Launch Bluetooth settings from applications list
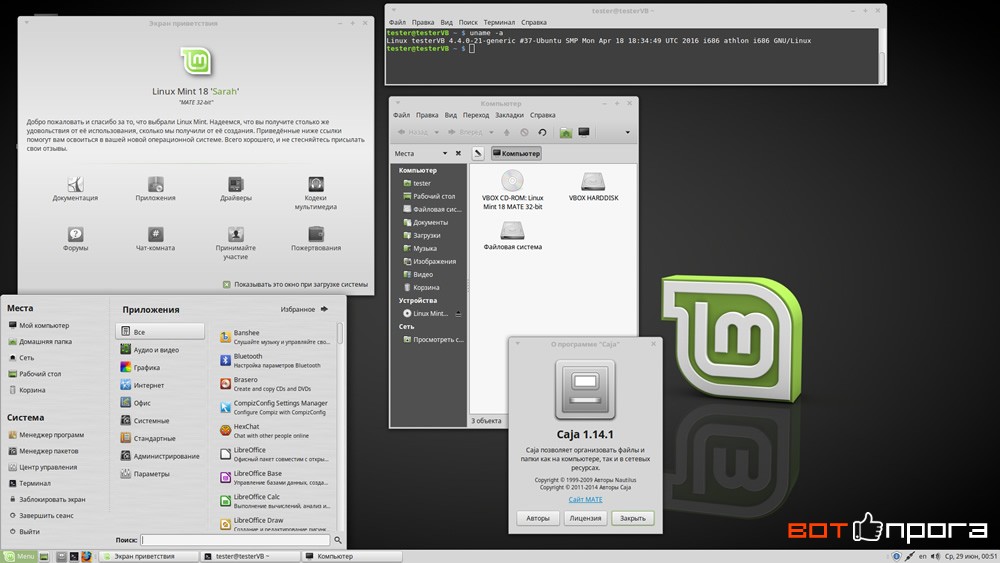 tap(276, 361)
